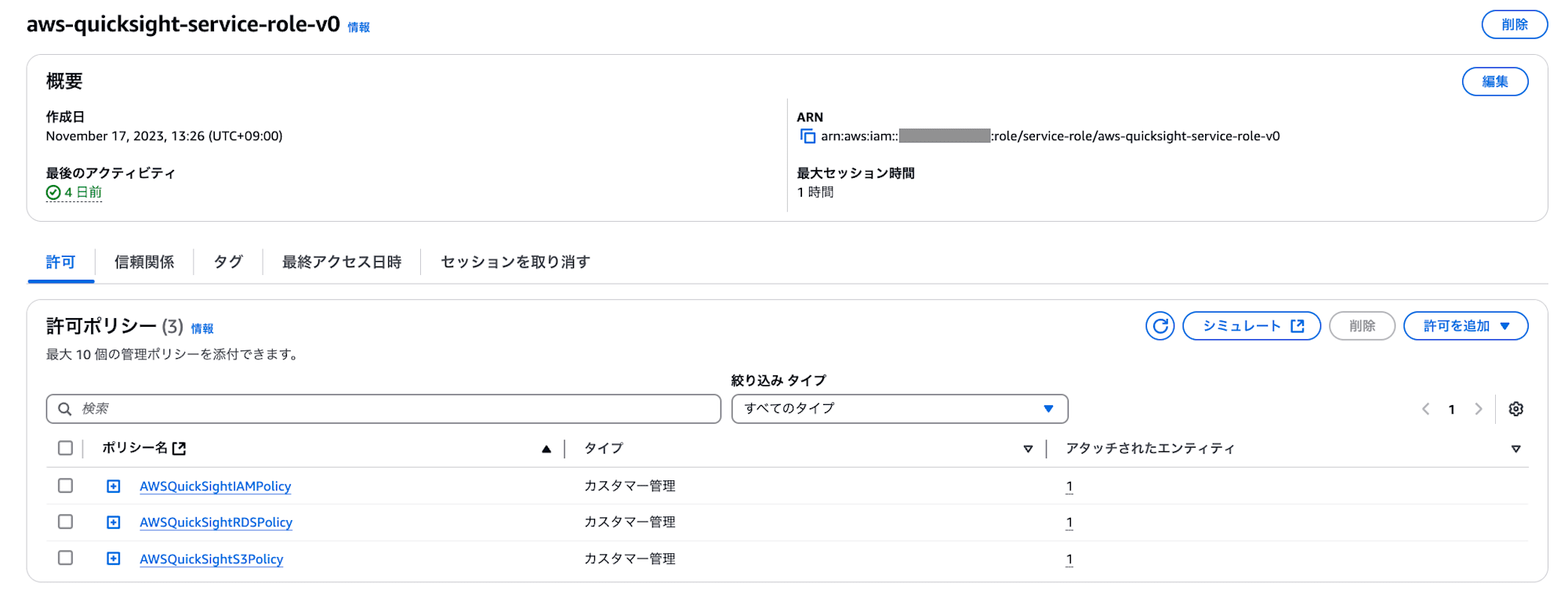
Task: Sort by policy name ascending arrow
Action: click(x=546, y=449)
